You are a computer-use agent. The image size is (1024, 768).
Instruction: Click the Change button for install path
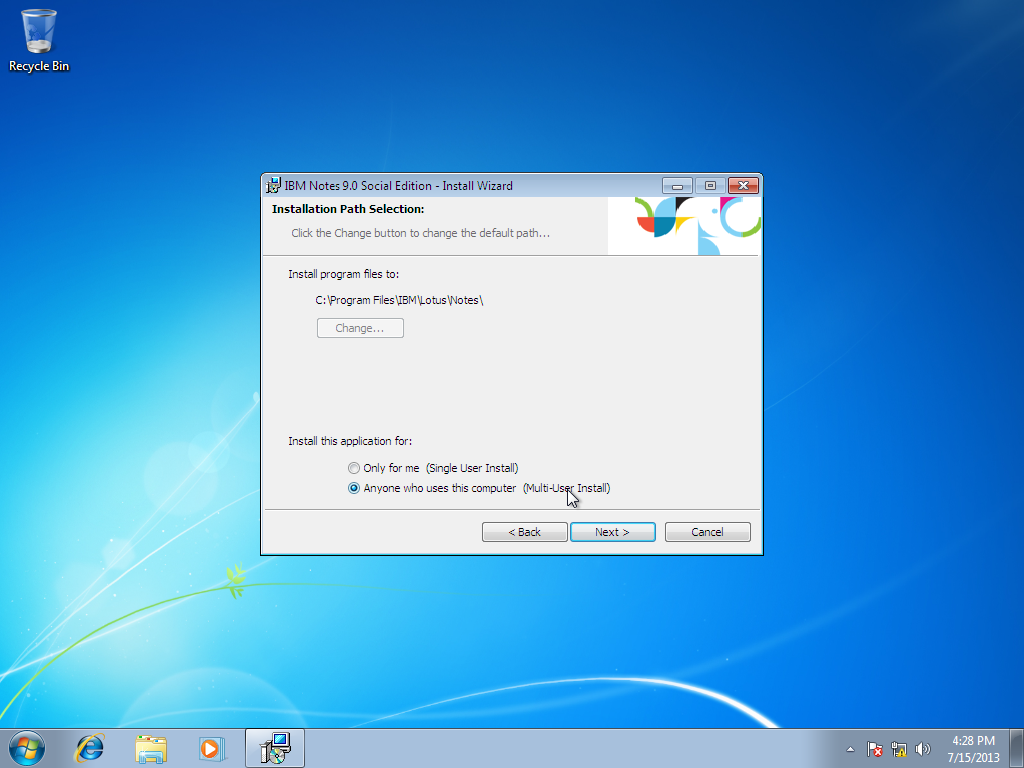(x=360, y=327)
